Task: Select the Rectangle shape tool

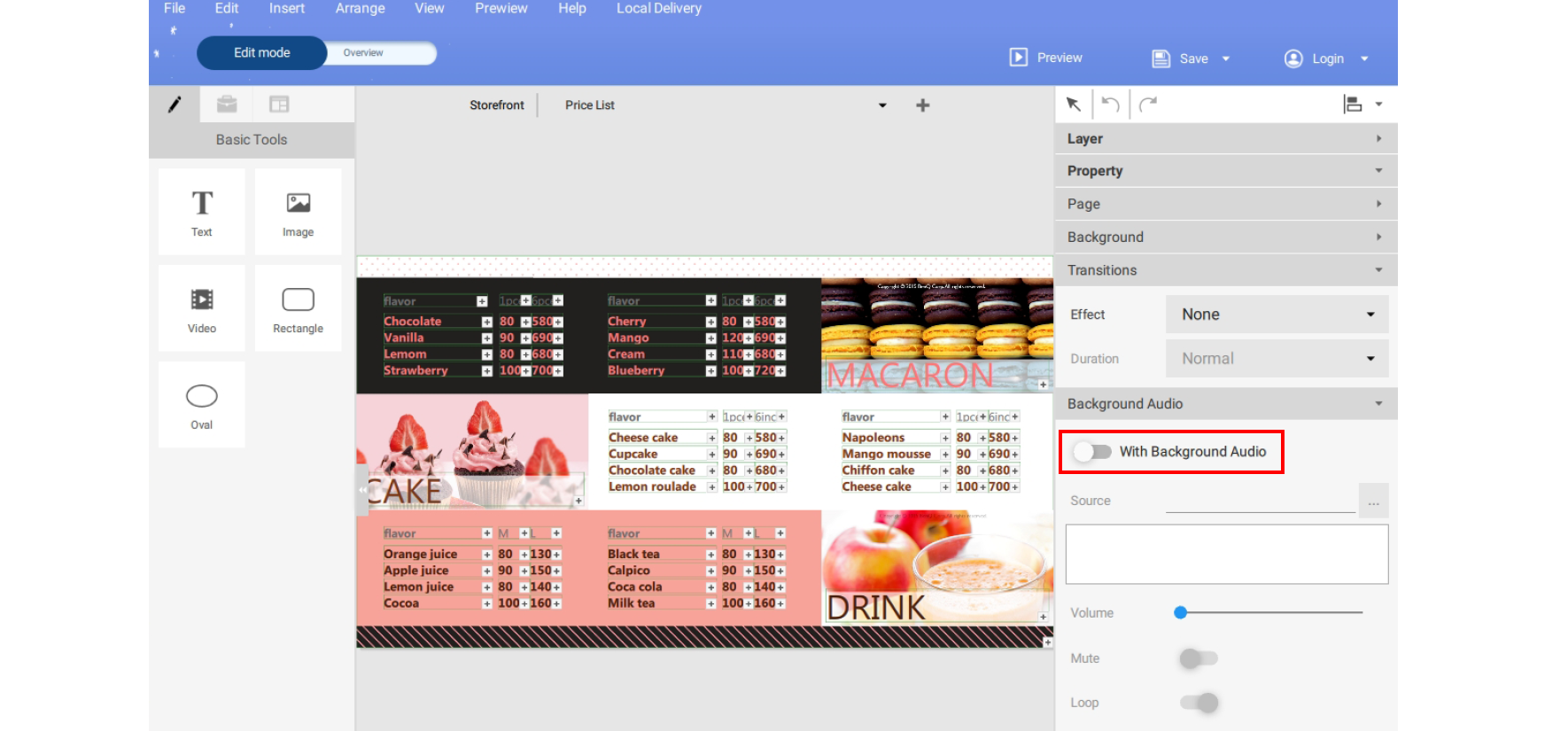Action: tap(298, 308)
